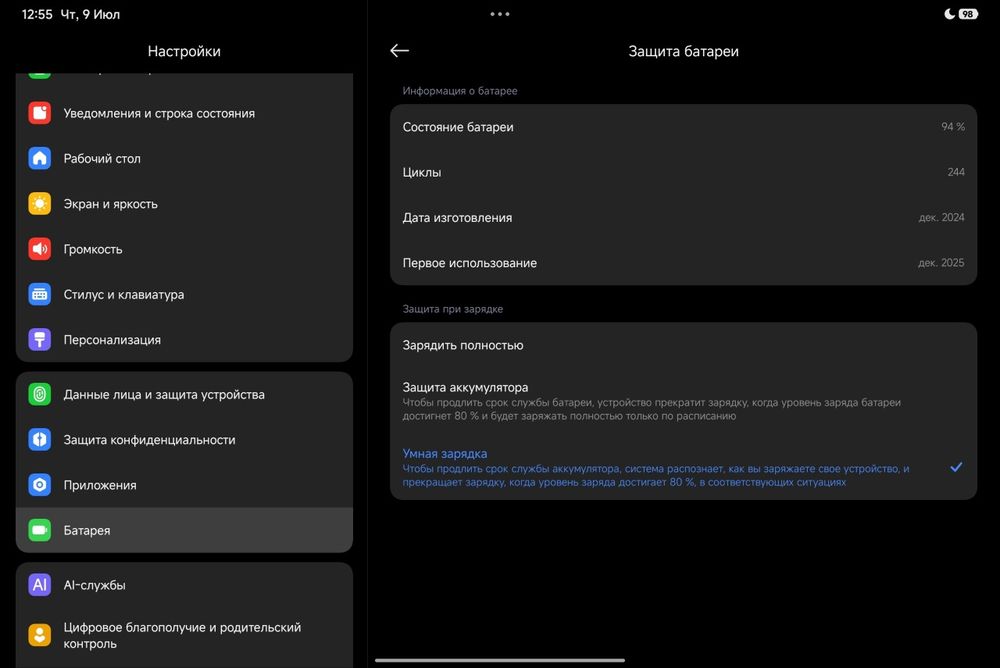
Task: Tap the battery indicator in status bar
Action: [x=968, y=14]
